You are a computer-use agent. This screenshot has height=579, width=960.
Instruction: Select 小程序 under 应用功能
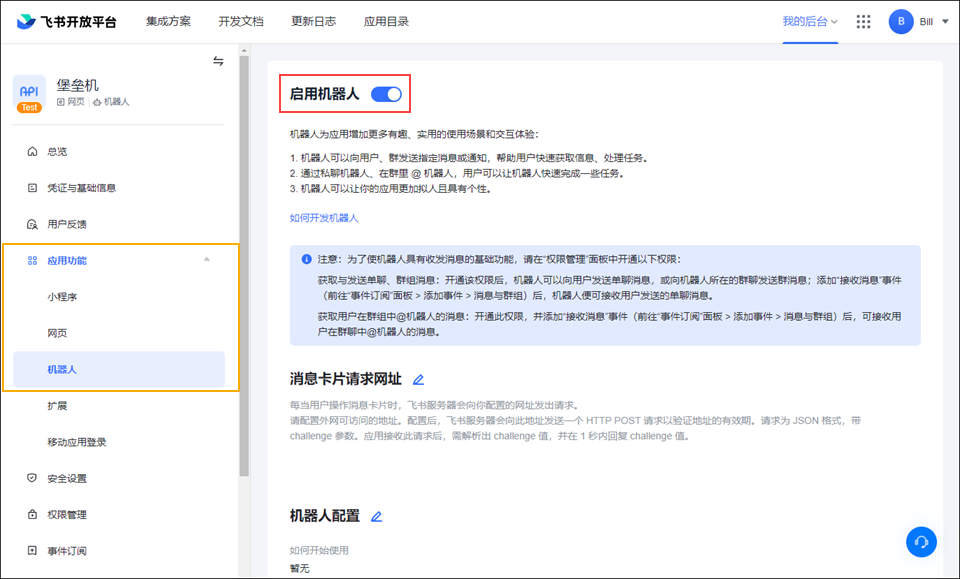click(62, 297)
